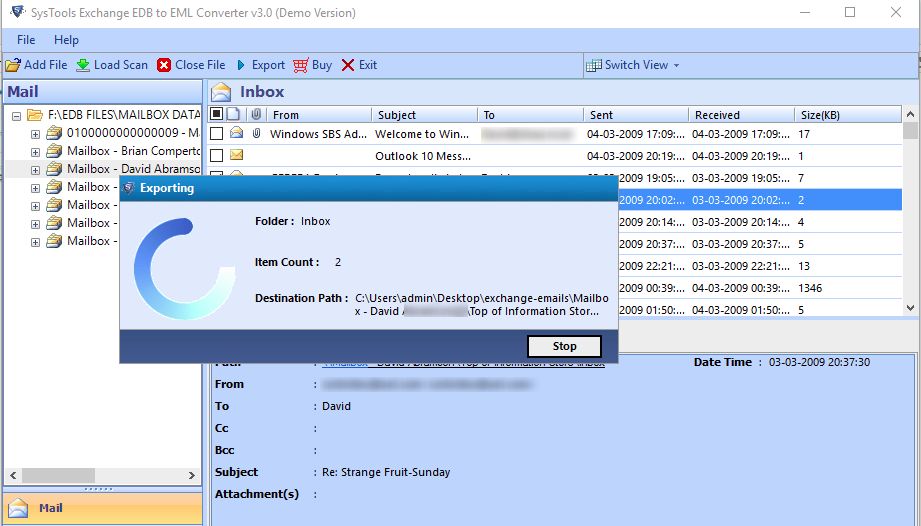This screenshot has height=526, width=921.
Task: Click the To column header
Action: click(x=530, y=114)
